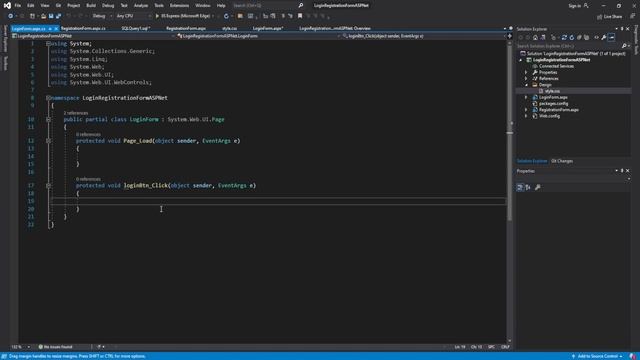
Task: Switch to RegistrationForm.aspx.cs tab
Action: [83, 29]
